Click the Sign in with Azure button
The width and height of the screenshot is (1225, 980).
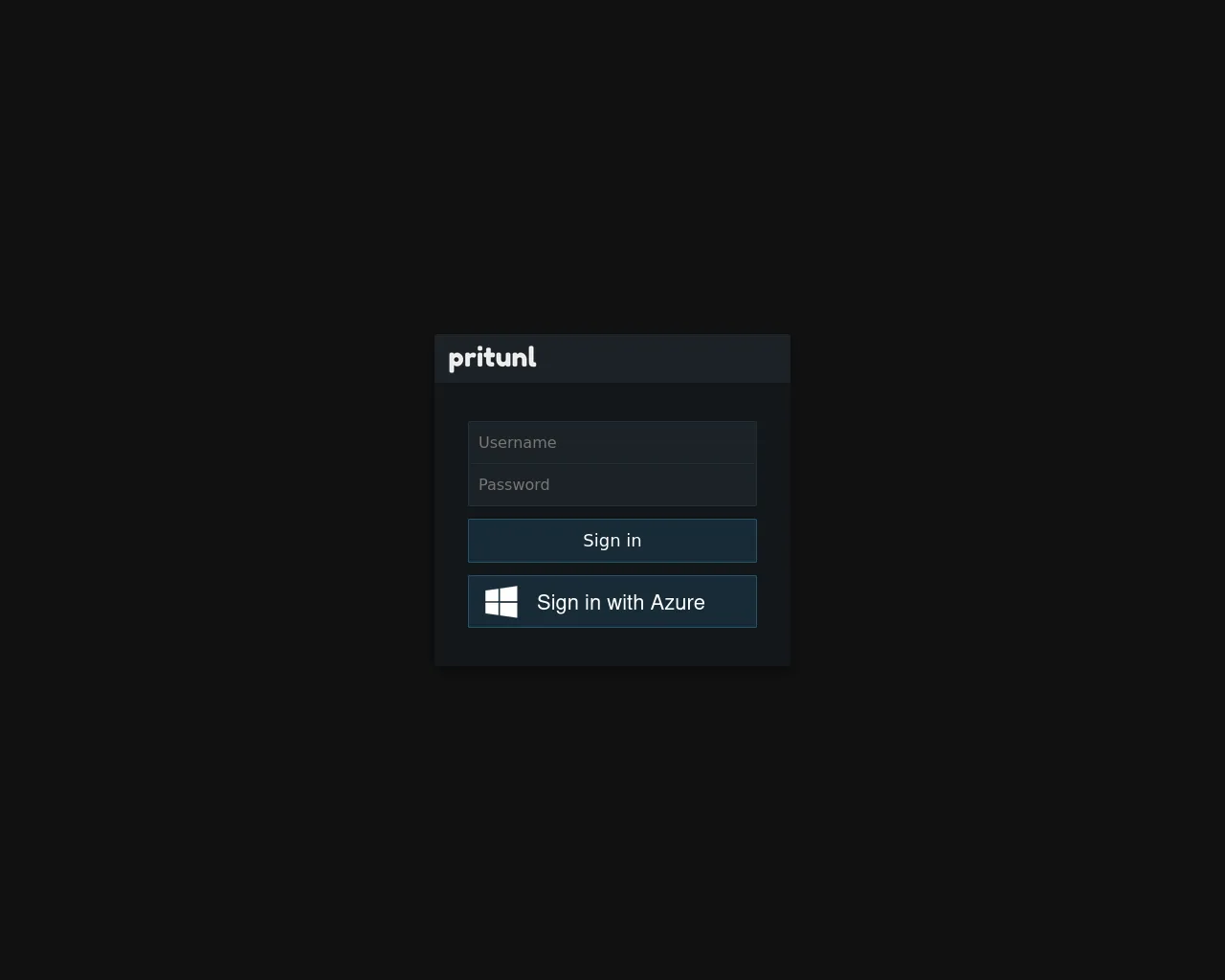coord(612,602)
